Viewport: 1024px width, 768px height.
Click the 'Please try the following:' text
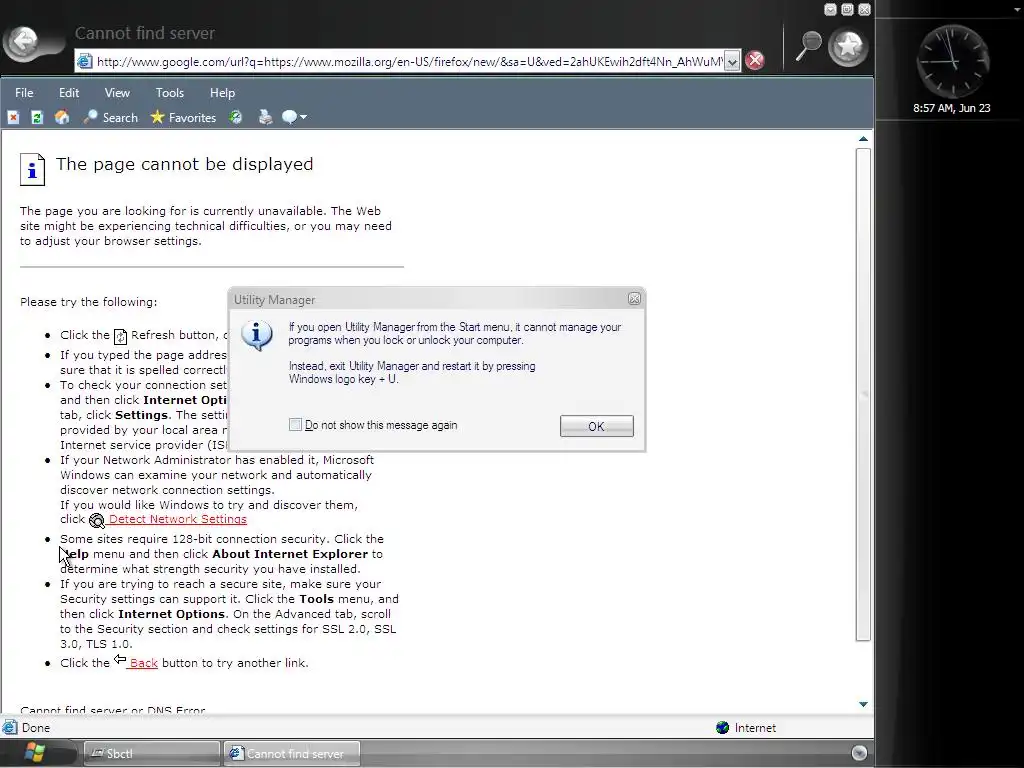click(88, 302)
